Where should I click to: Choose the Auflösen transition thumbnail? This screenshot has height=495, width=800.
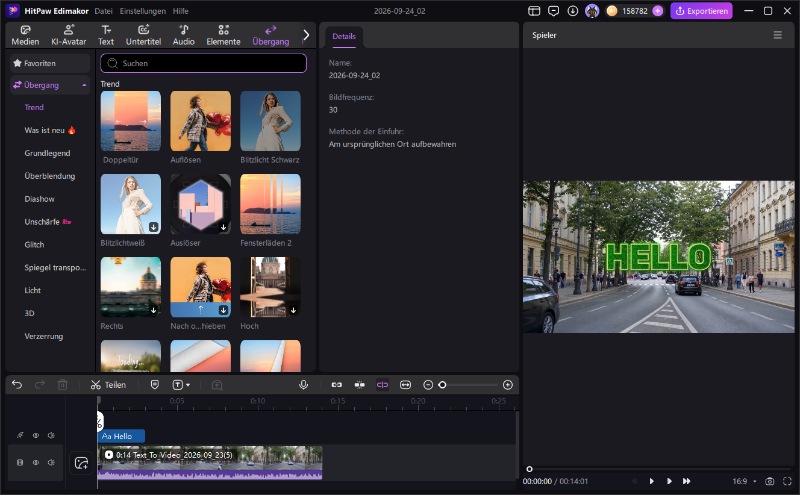point(201,121)
